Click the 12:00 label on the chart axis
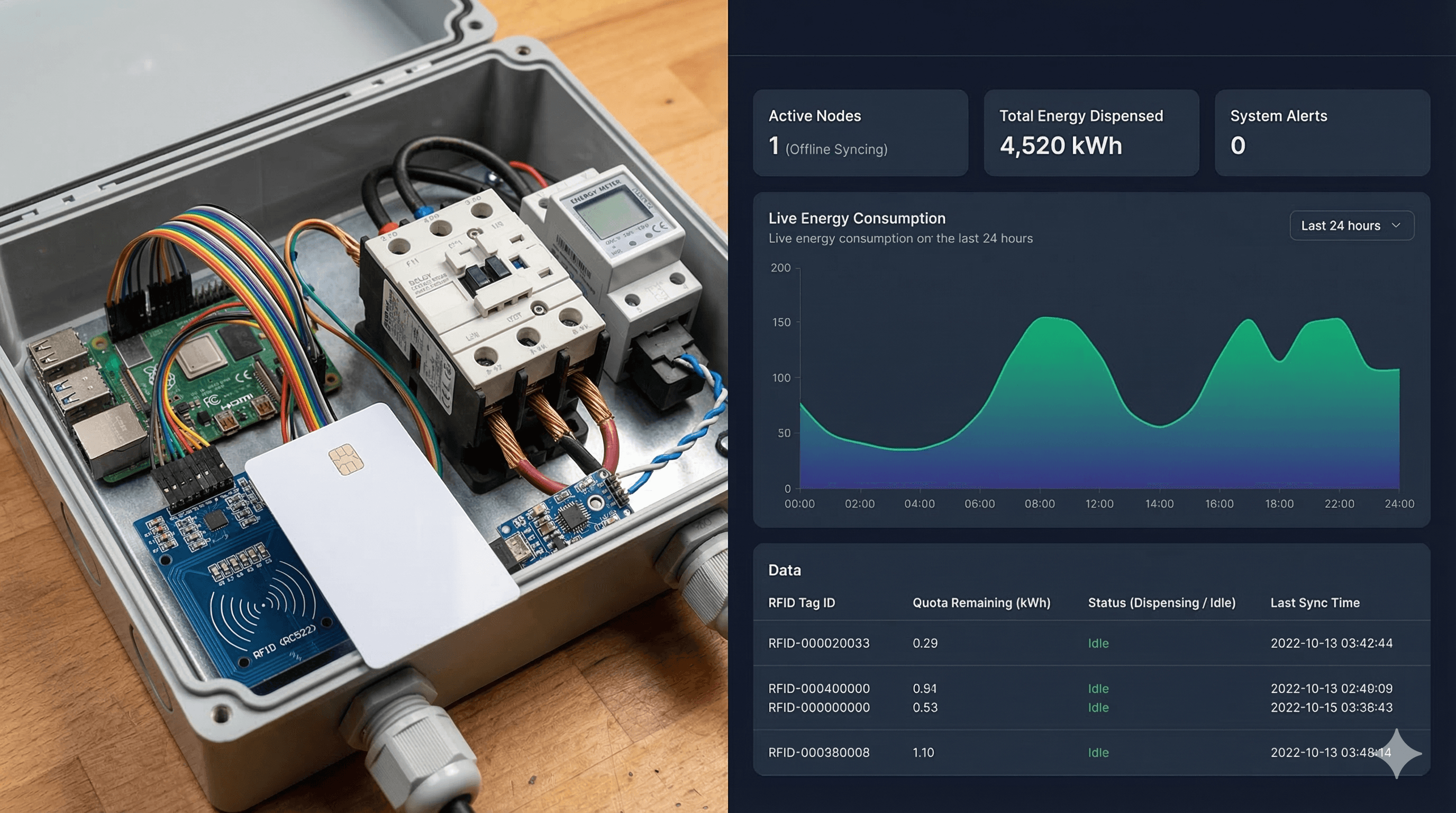Image resolution: width=1456 pixels, height=813 pixels. pos(1099,503)
